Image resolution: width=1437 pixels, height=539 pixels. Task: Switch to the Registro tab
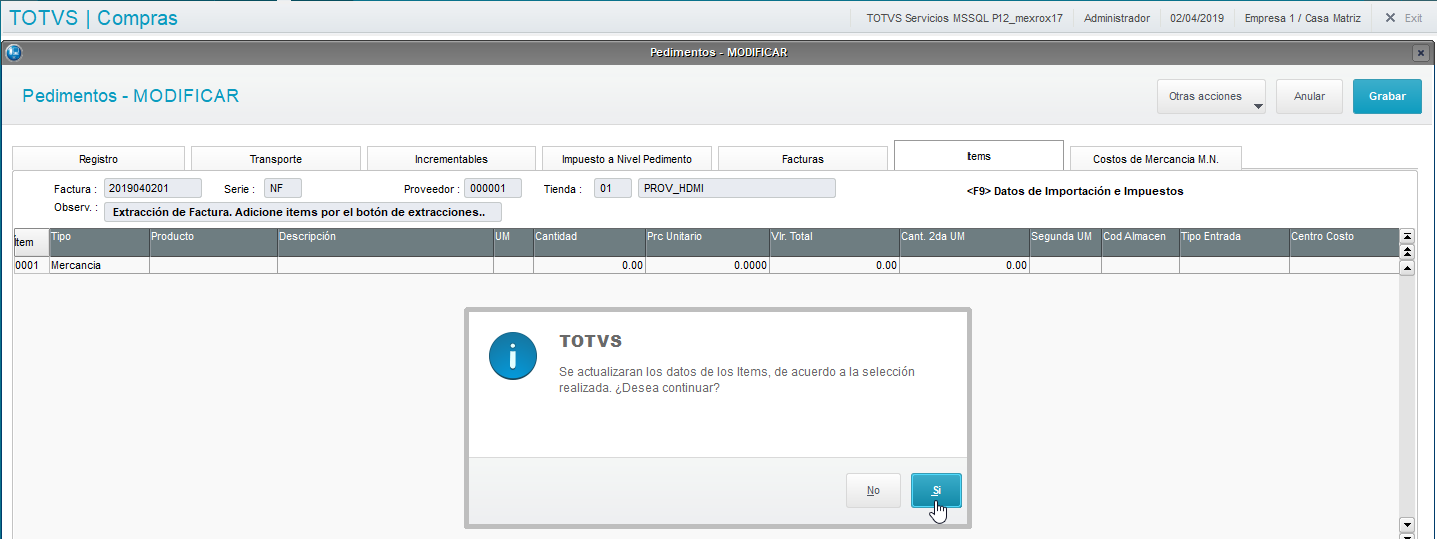[x=98, y=159]
